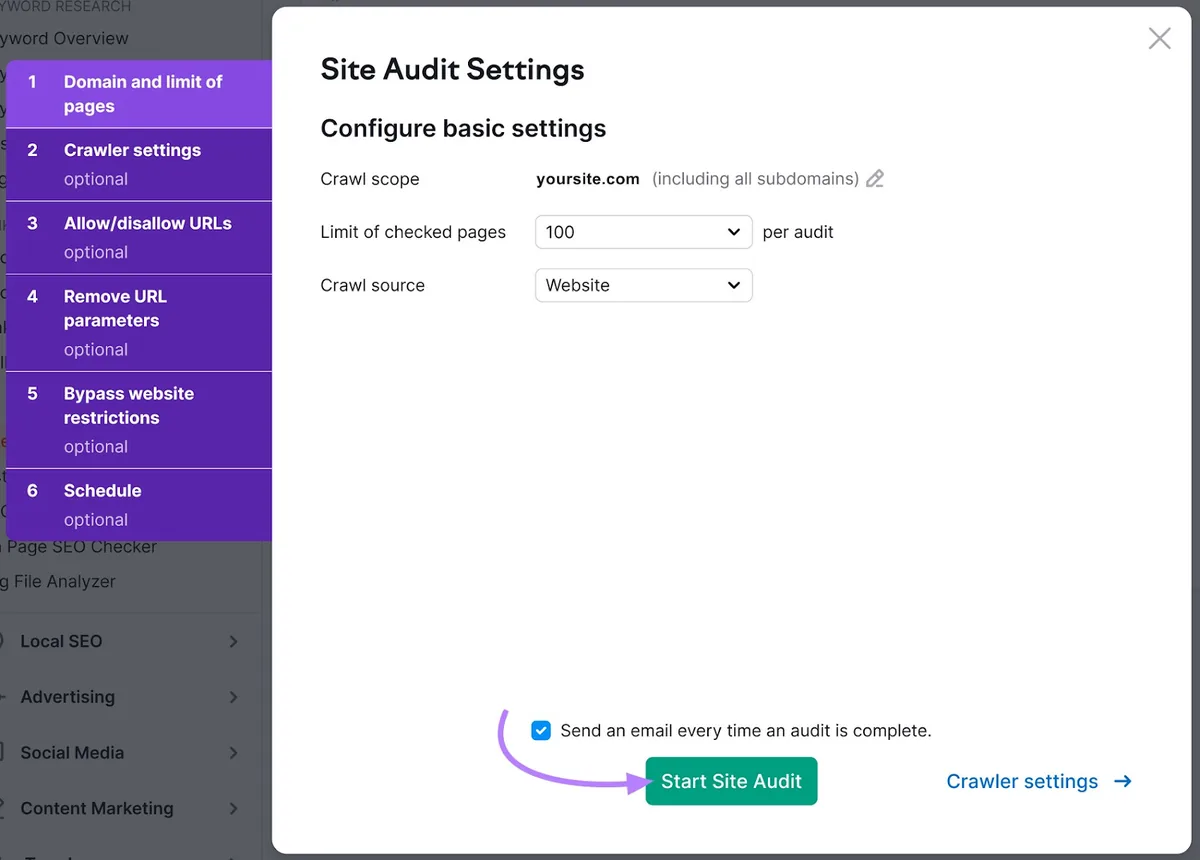Click the Start Site Audit button
This screenshot has width=1200, height=860.
coord(731,781)
